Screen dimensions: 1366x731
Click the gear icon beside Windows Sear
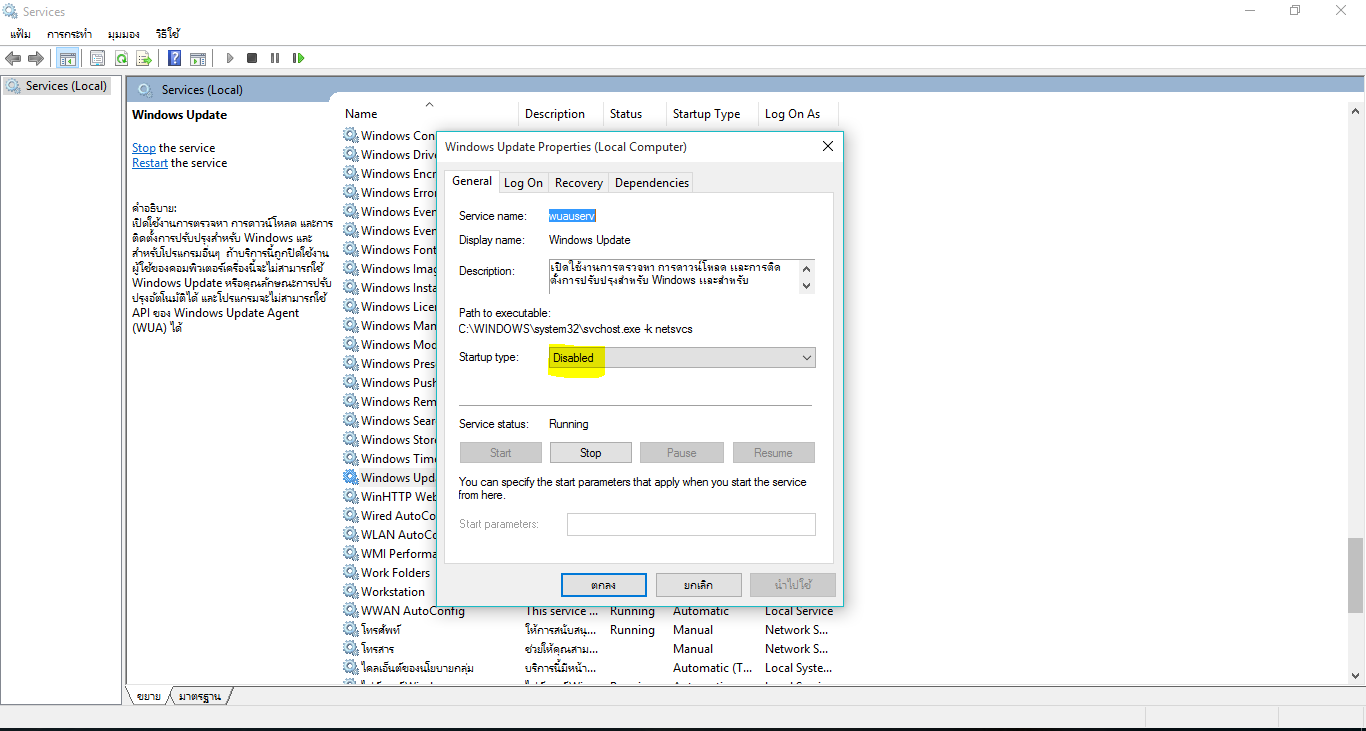click(x=350, y=420)
